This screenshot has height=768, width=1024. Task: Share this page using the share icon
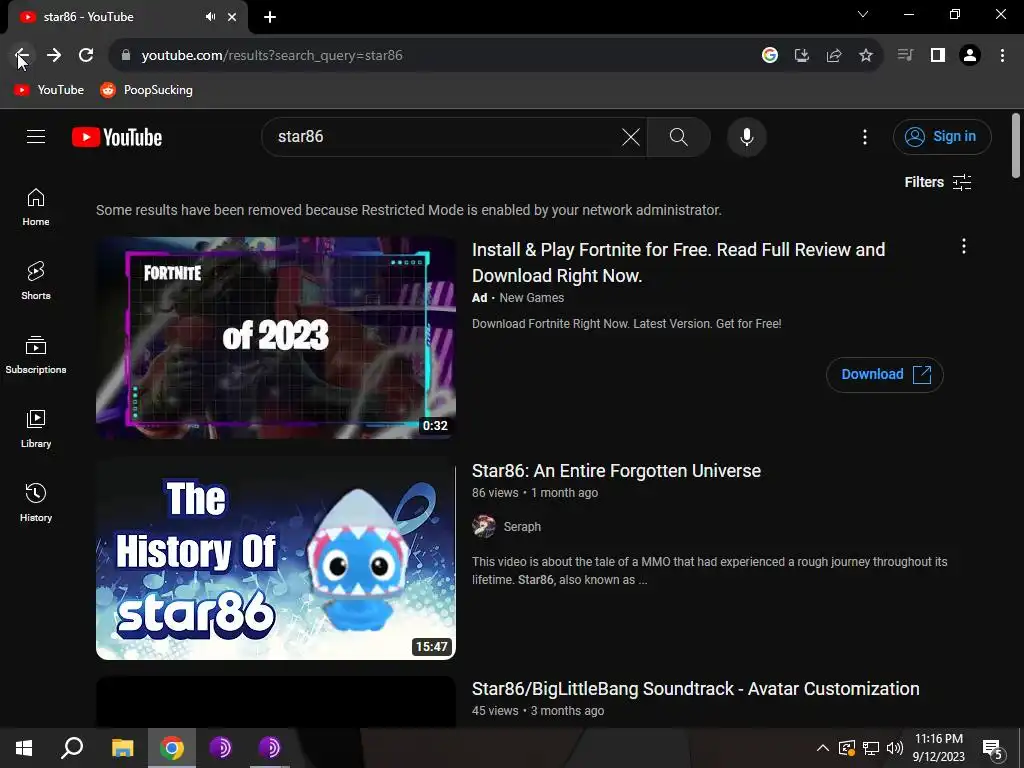(x=834, y=56)
